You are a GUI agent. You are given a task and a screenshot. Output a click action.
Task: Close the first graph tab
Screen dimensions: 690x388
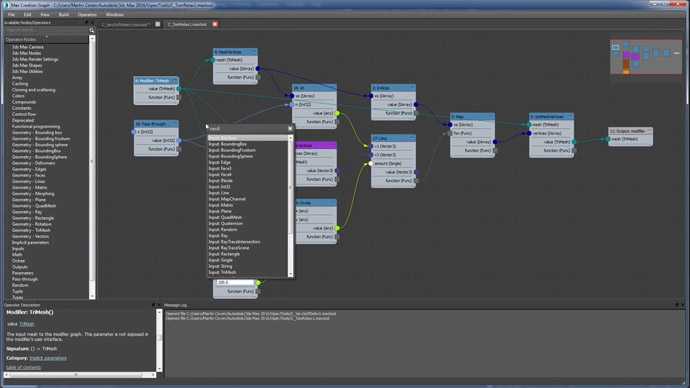click(158, 24)
